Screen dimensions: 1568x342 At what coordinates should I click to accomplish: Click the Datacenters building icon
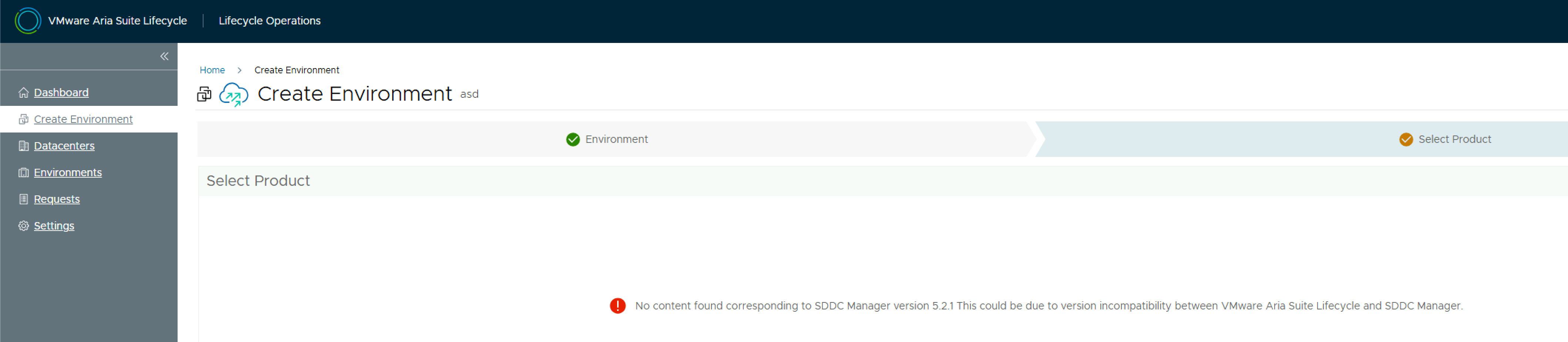(24, 146)
